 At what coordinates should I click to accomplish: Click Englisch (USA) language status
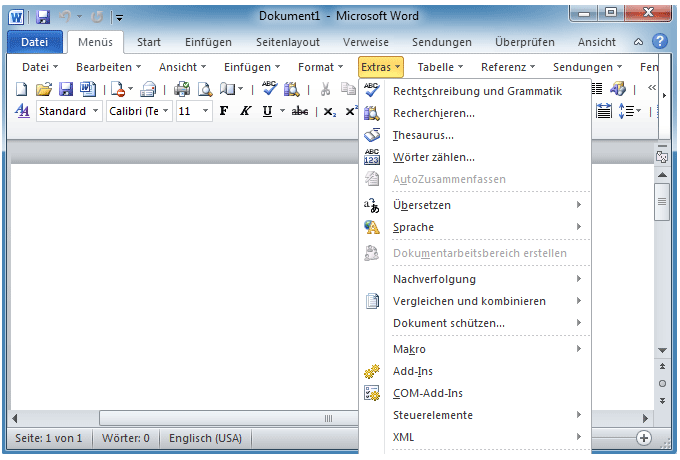coord(206,438)
